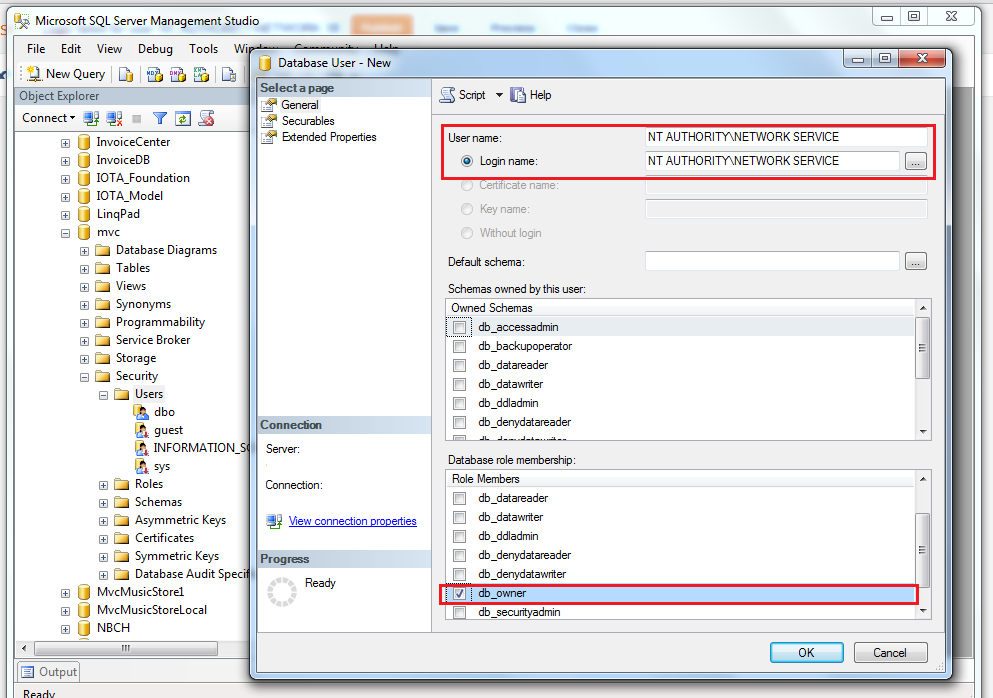Click the InvoiceCenter database icon
The height and width of the screenshot is (698, 993).
point(84,142)
